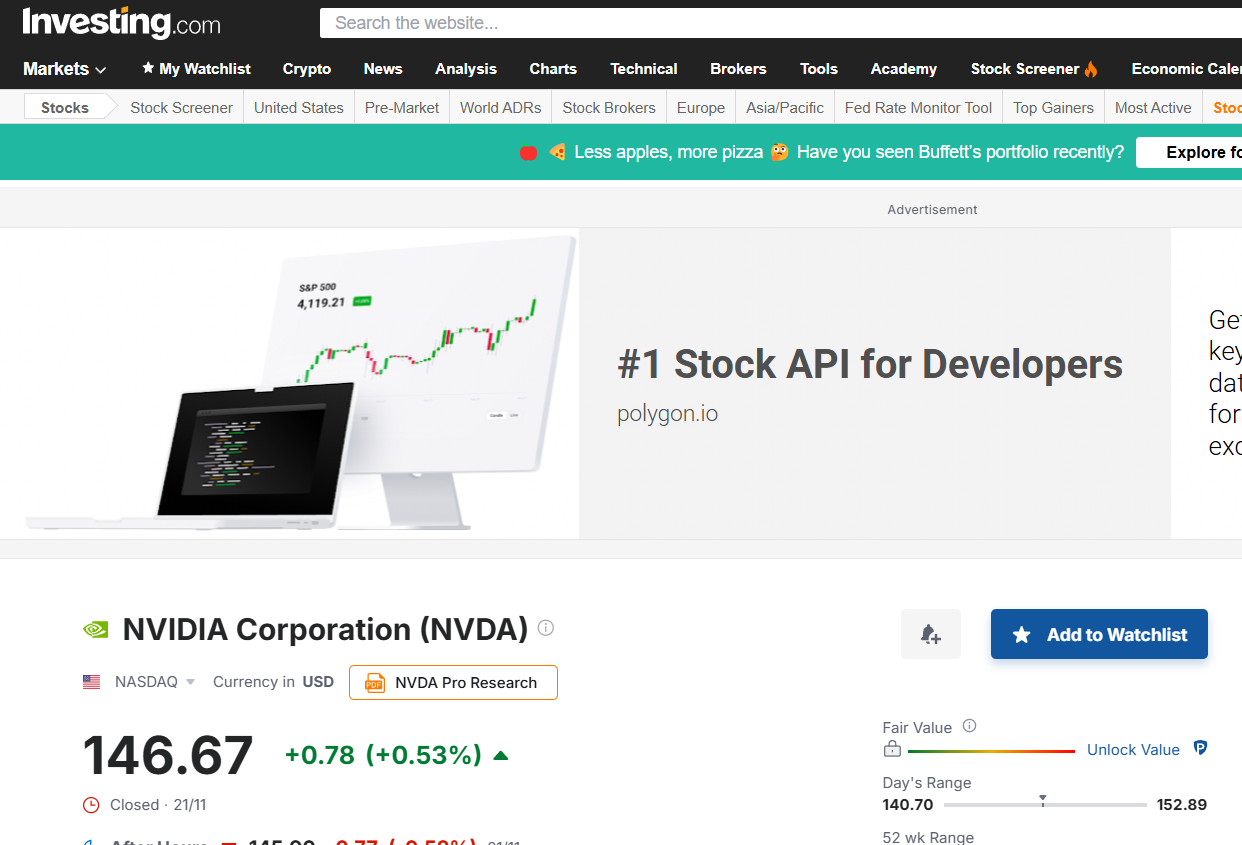Click the pizza emoji in the teal banner
This screenshot has height=845, width=1242.
(x=557, y=152)
